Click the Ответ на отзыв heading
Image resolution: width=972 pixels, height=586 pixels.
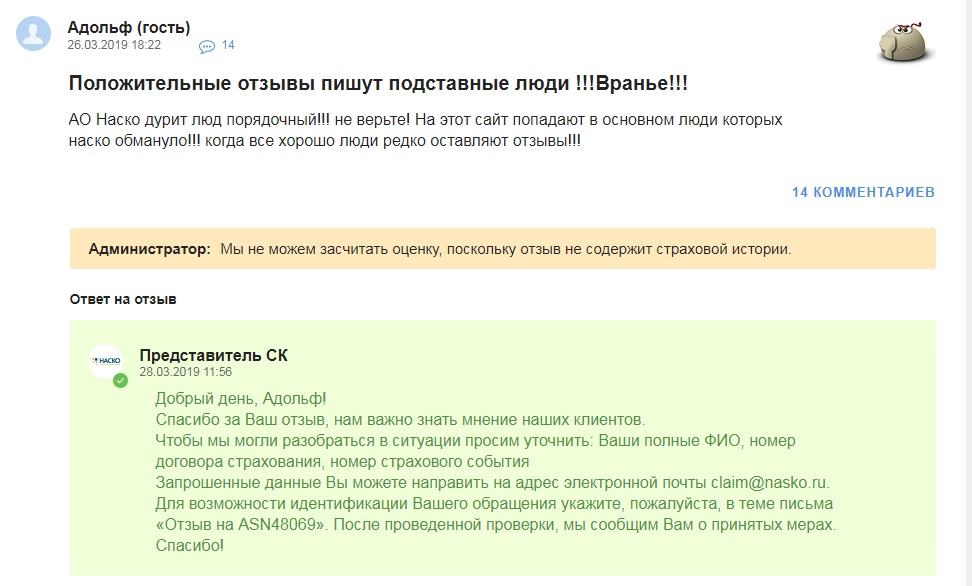point(123,300)
